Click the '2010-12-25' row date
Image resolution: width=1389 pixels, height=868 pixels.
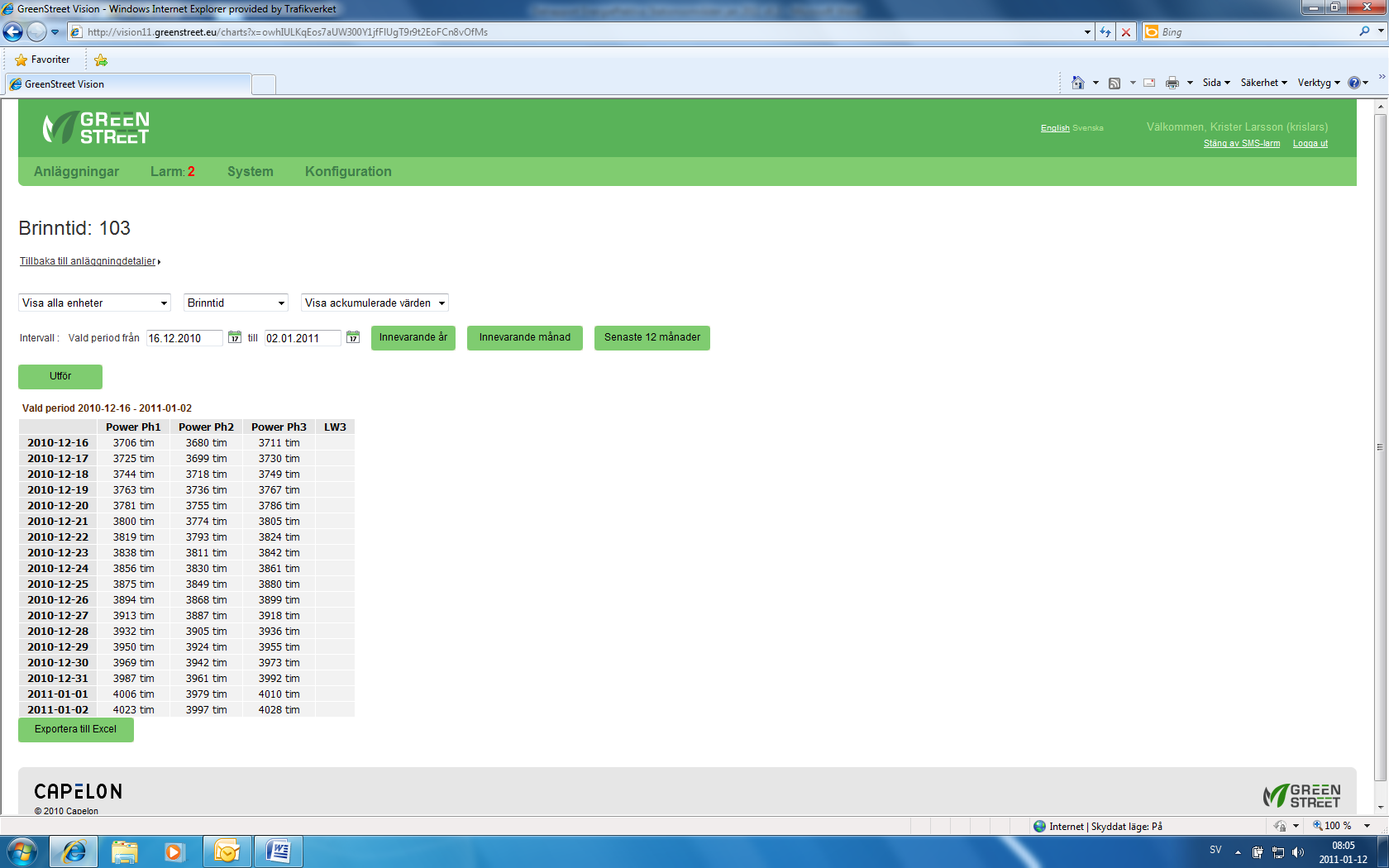[x=58, y=584]
